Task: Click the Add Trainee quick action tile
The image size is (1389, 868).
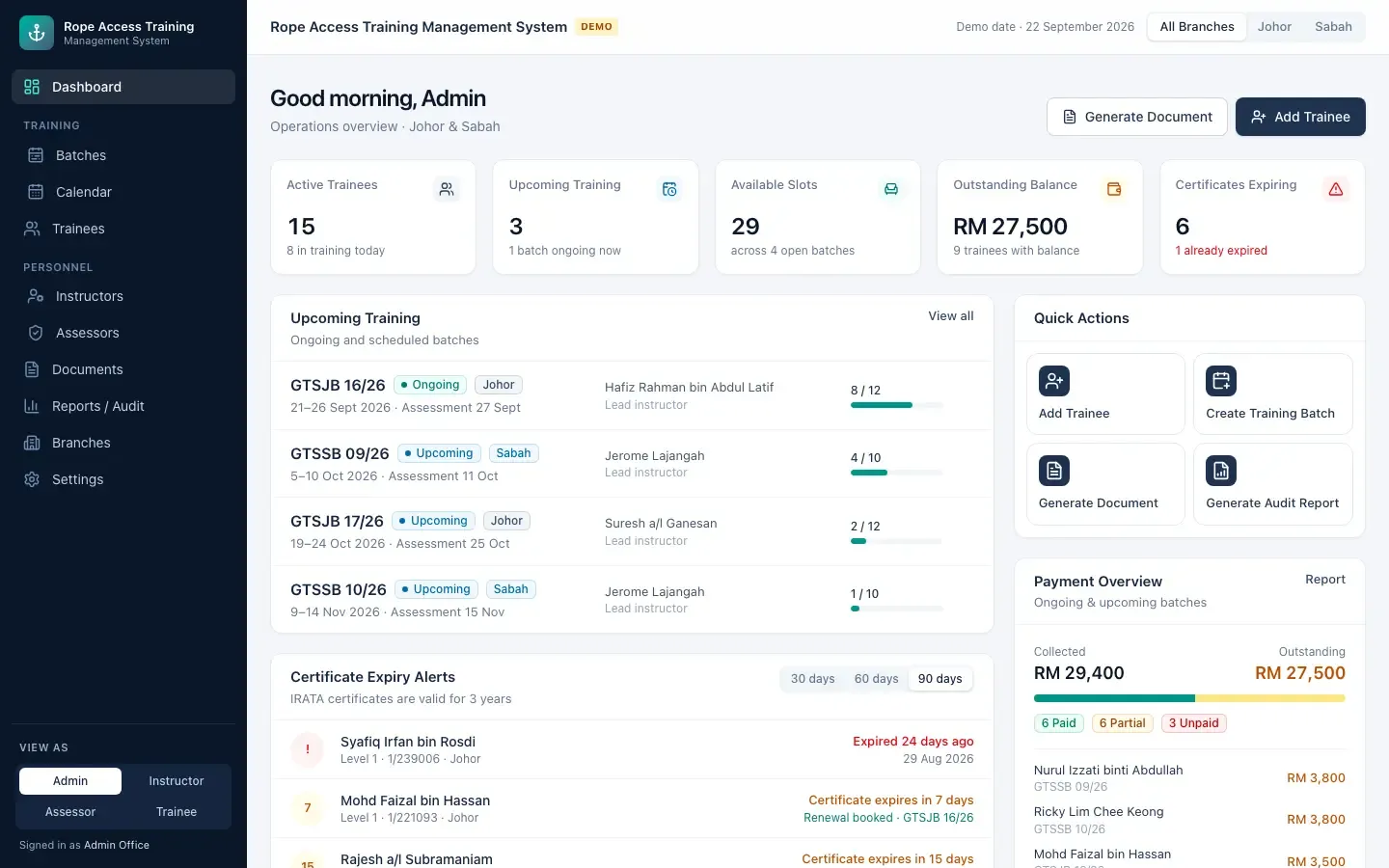Action: pyautogui.click(x=1105, y=394)
